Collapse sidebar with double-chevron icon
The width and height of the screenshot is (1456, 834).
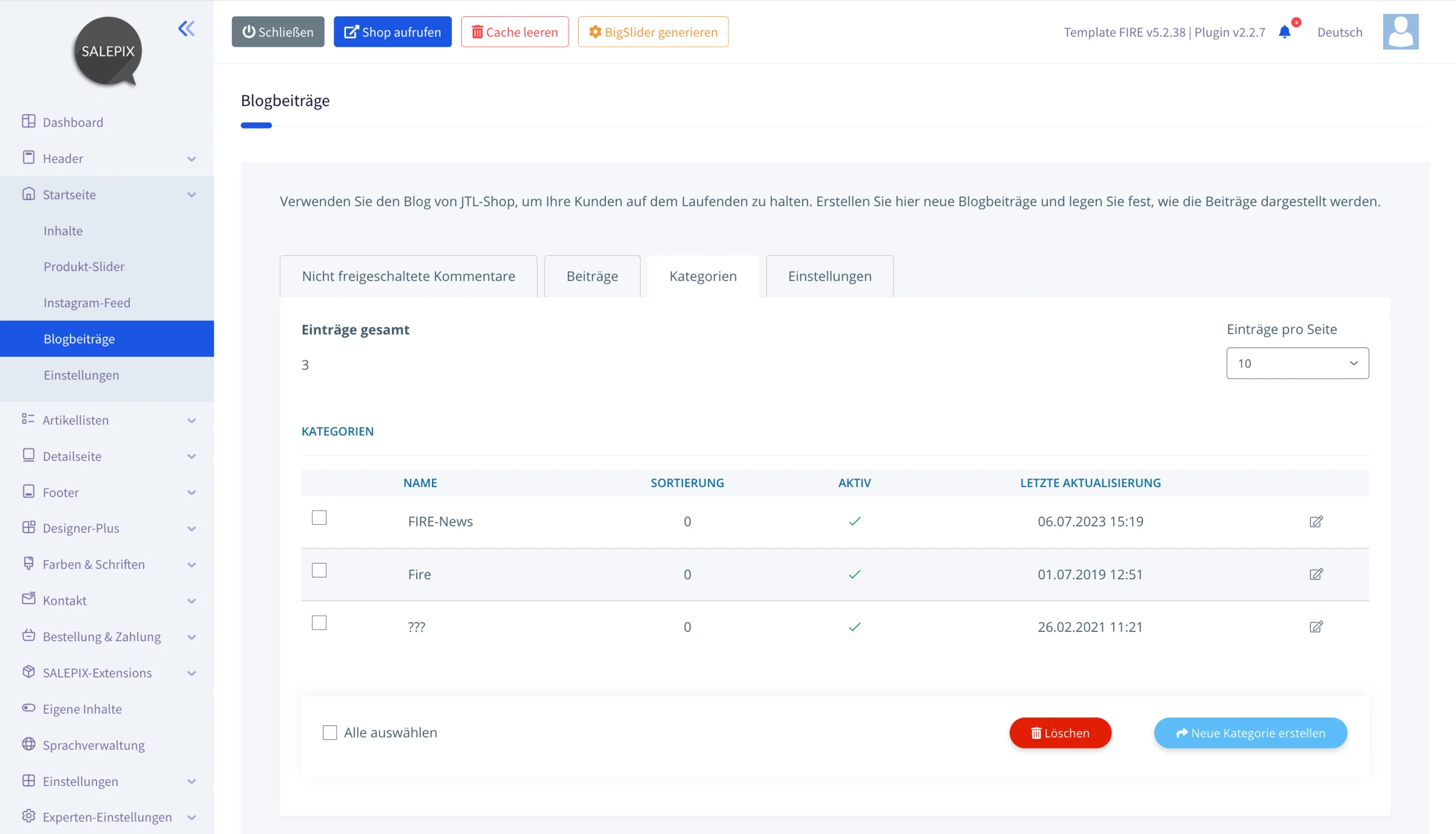pyautogui.click(x=186, y=29)
